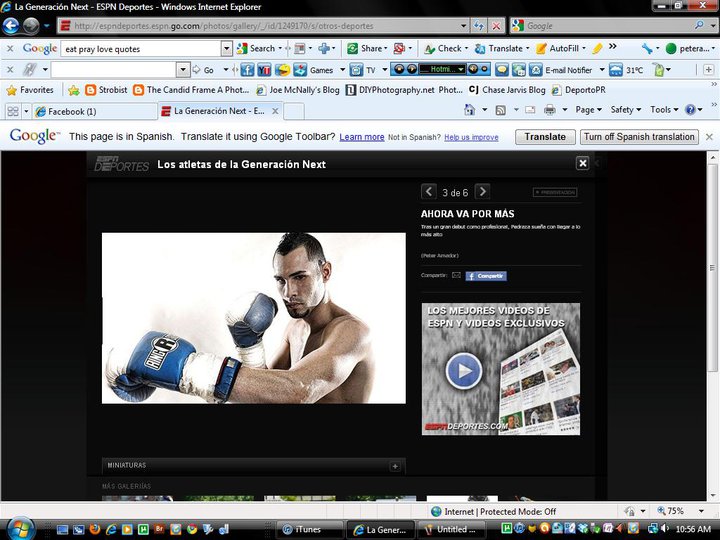
Task: Open the Learn more link
Action: pos(361,137)
